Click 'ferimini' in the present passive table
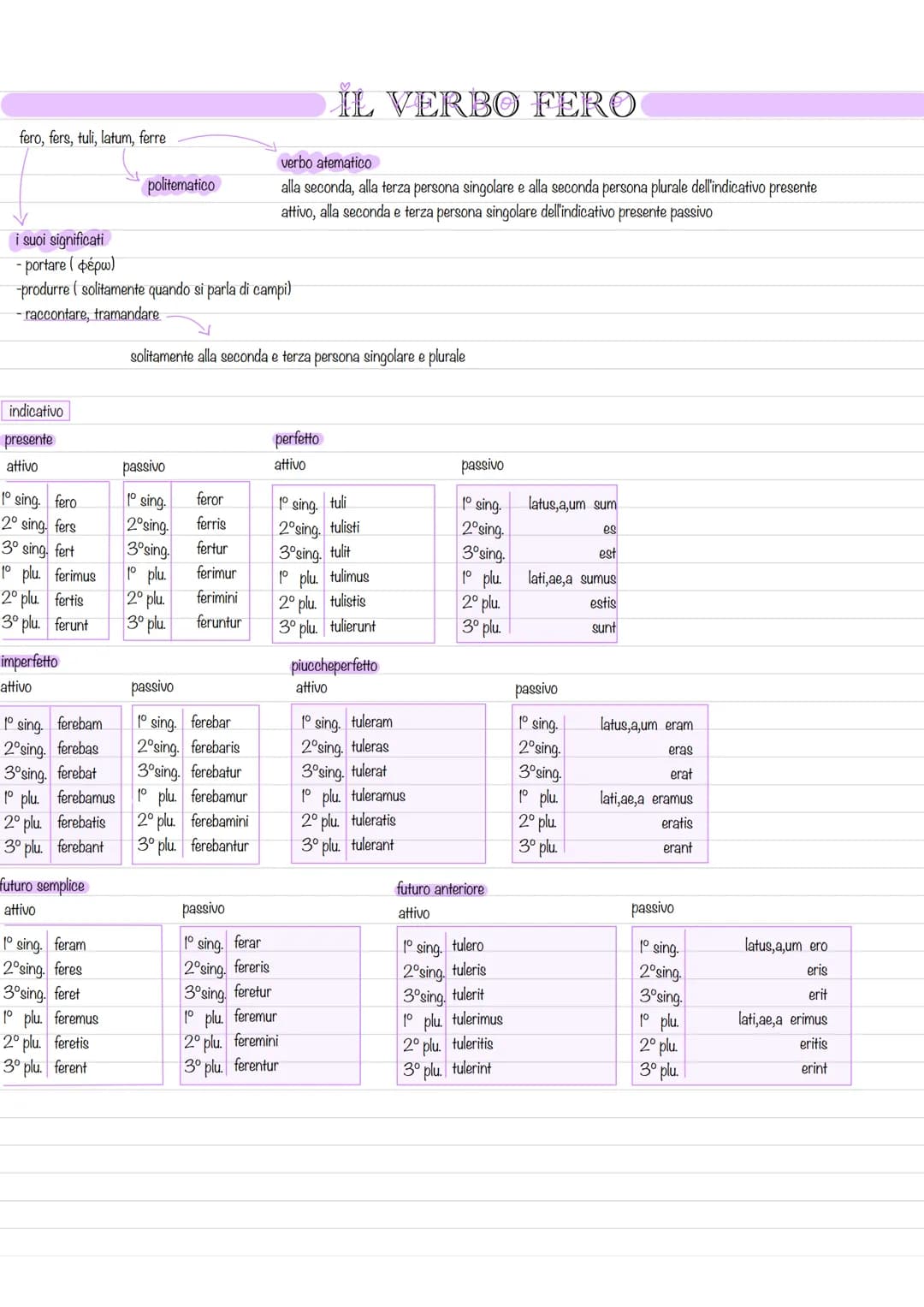This screenshot has height=1307, width=924. tap(217, 597)
